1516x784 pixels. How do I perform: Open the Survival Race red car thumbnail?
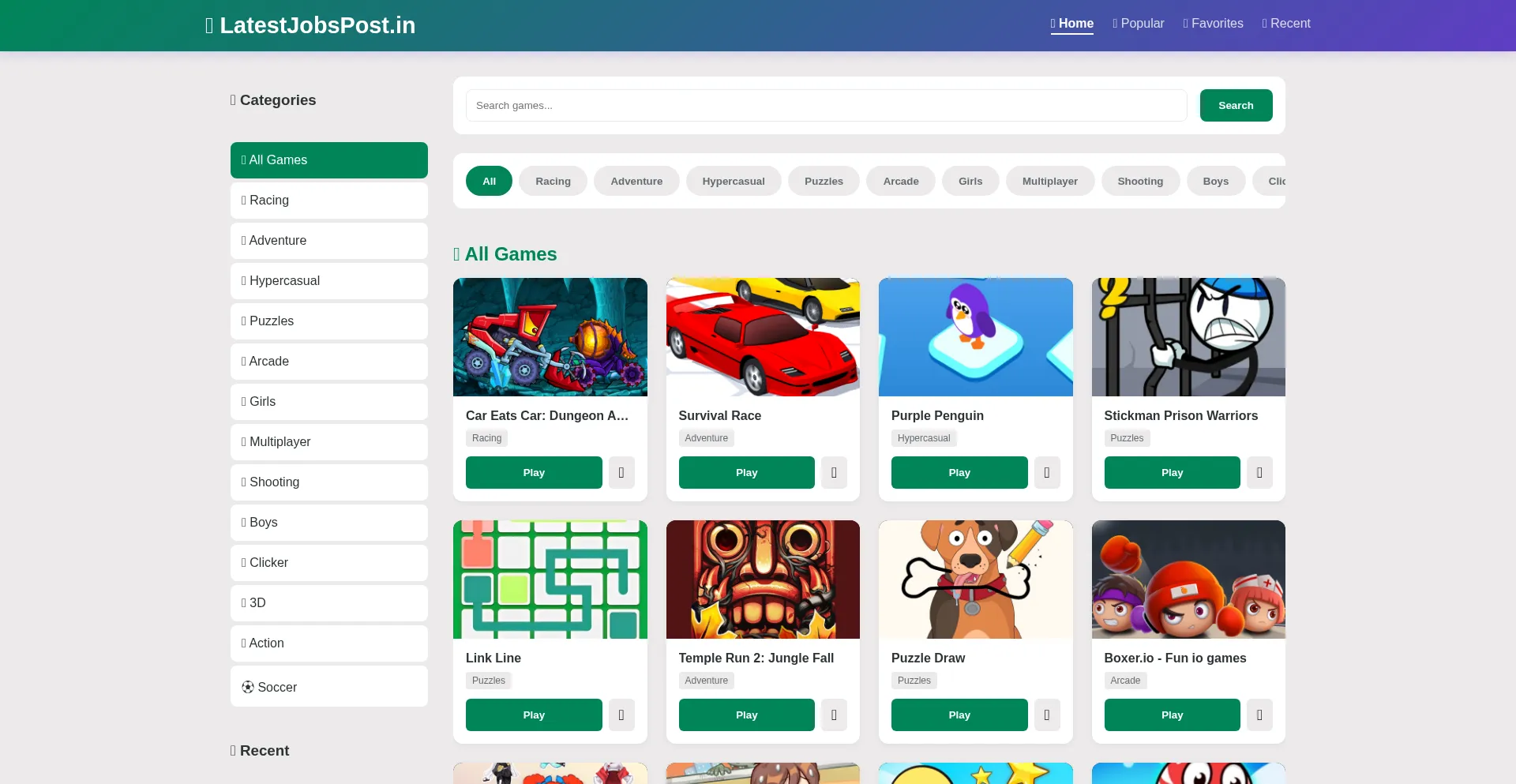pyautogui.click(x=763, y=337)
